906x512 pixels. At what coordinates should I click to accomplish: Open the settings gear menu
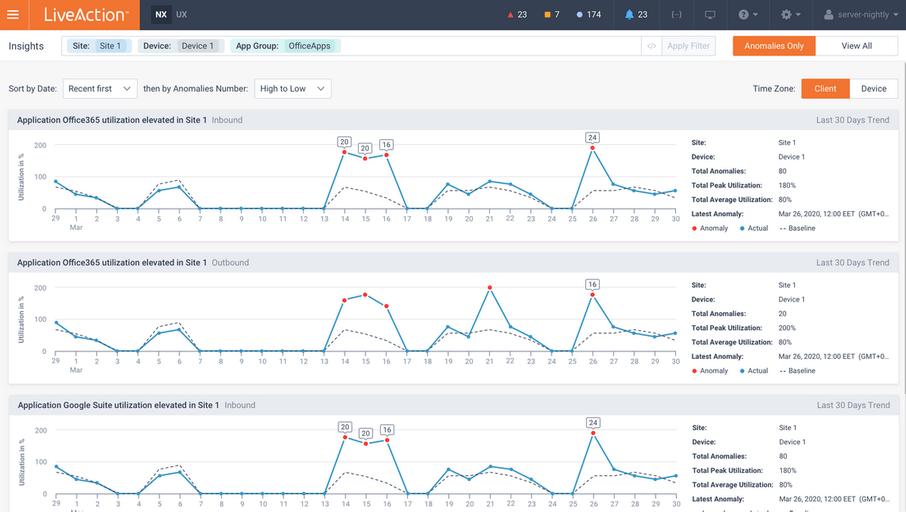tap(790, 14)
